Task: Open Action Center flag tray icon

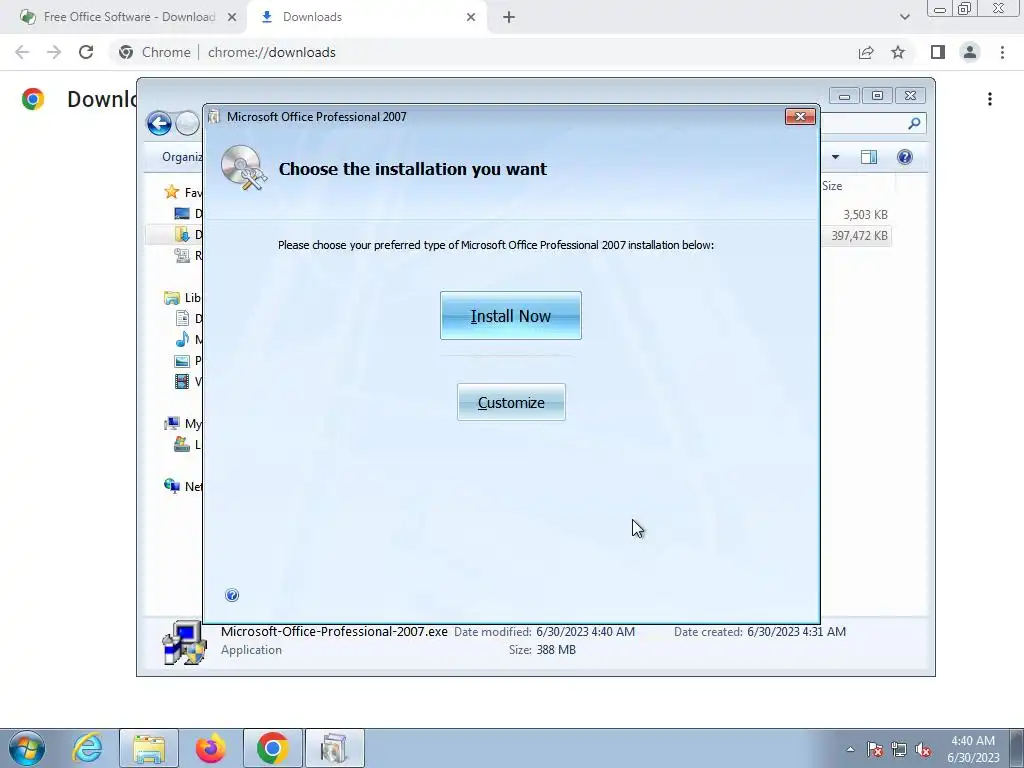Action: tap(875, 749)
